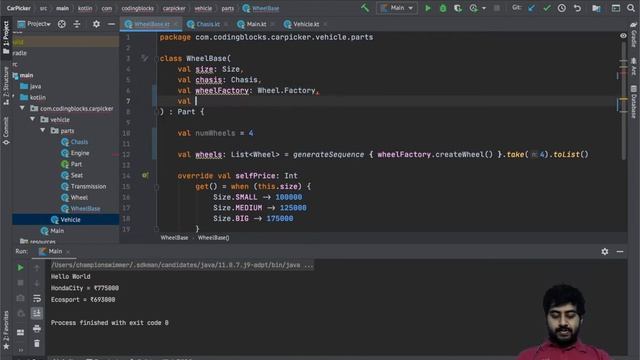The width and height of the screenshot is (640, 360).
Task: Open the Database tool window tab
Action: [634, 102]
